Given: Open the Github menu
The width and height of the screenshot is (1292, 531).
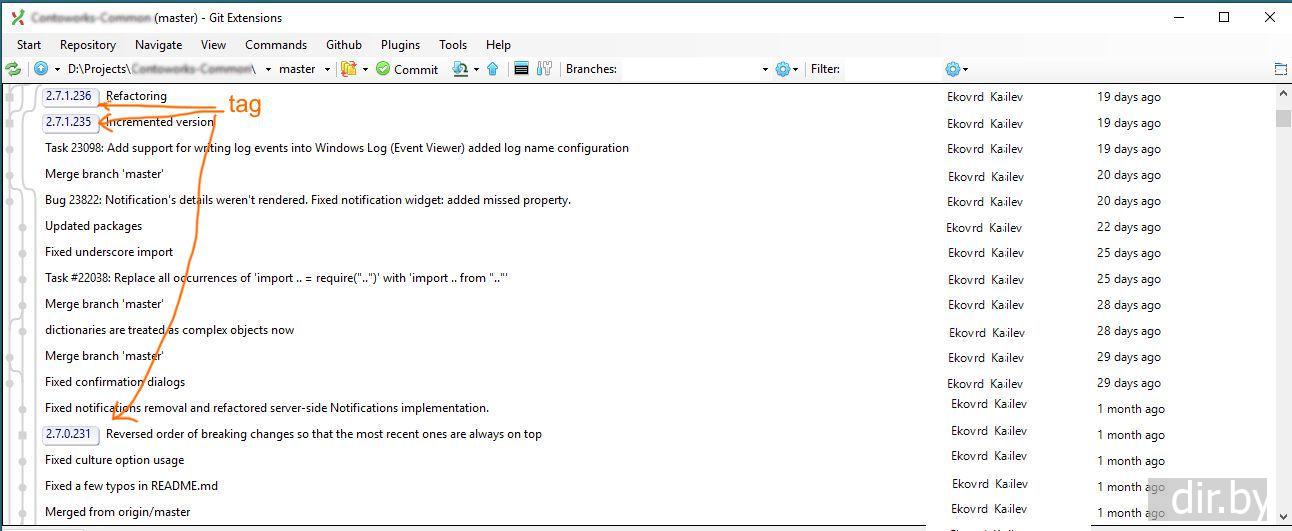Looking at the screenshot, I should [x=343, y=45].
